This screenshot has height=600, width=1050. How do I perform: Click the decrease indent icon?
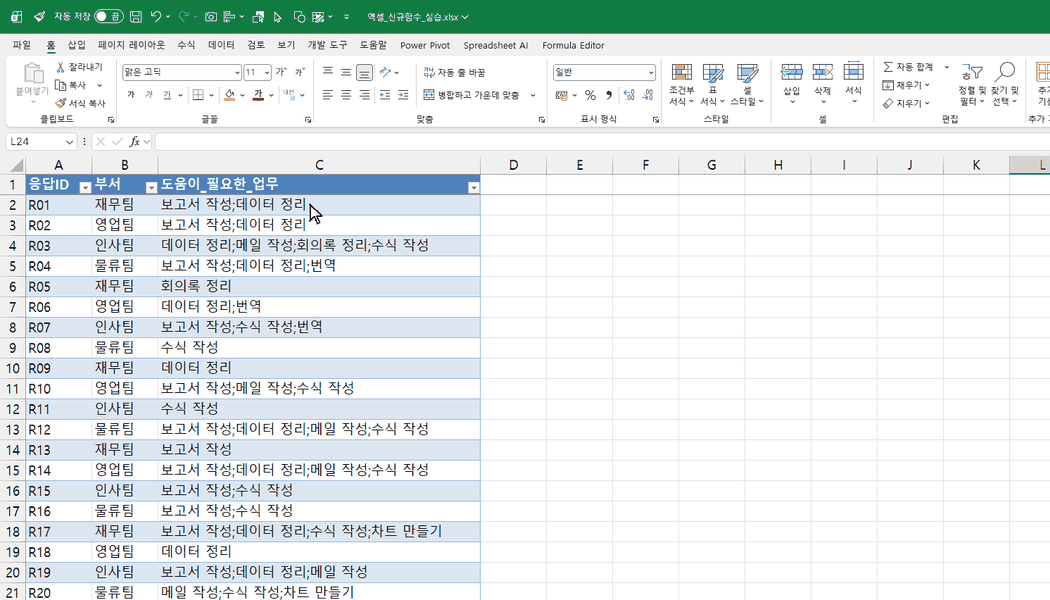384,95
